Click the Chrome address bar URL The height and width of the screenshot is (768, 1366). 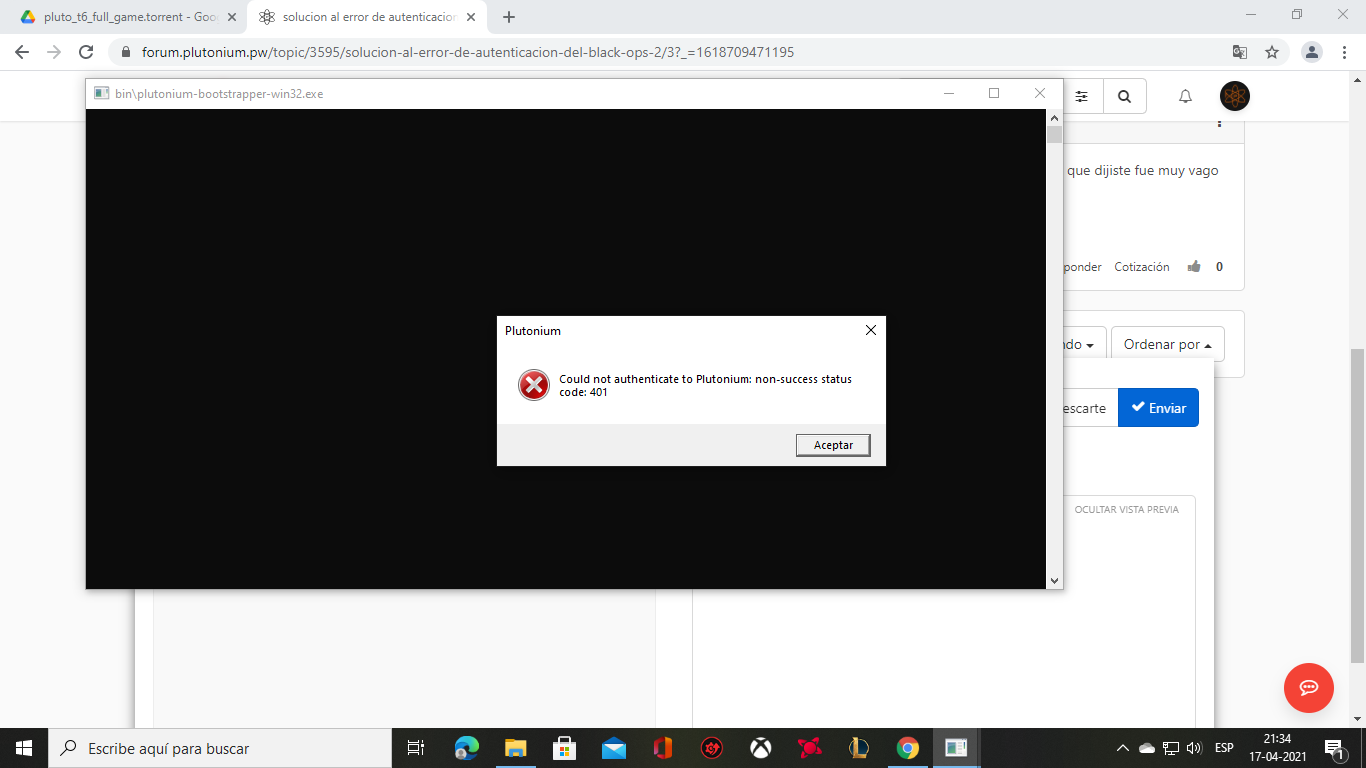pyautogui.click(x=468, y=52)
